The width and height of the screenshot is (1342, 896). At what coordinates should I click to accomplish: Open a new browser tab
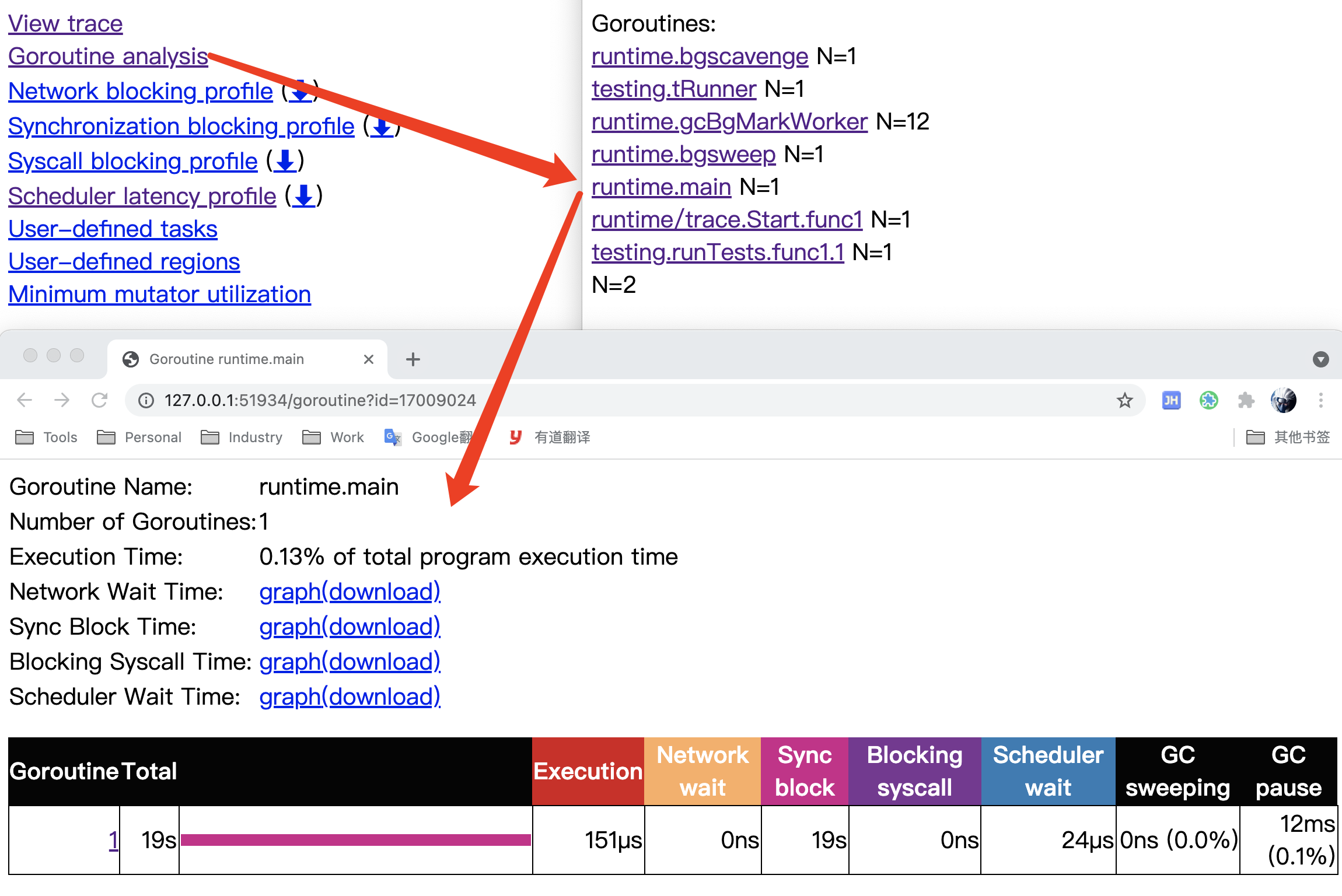(413, 359)
